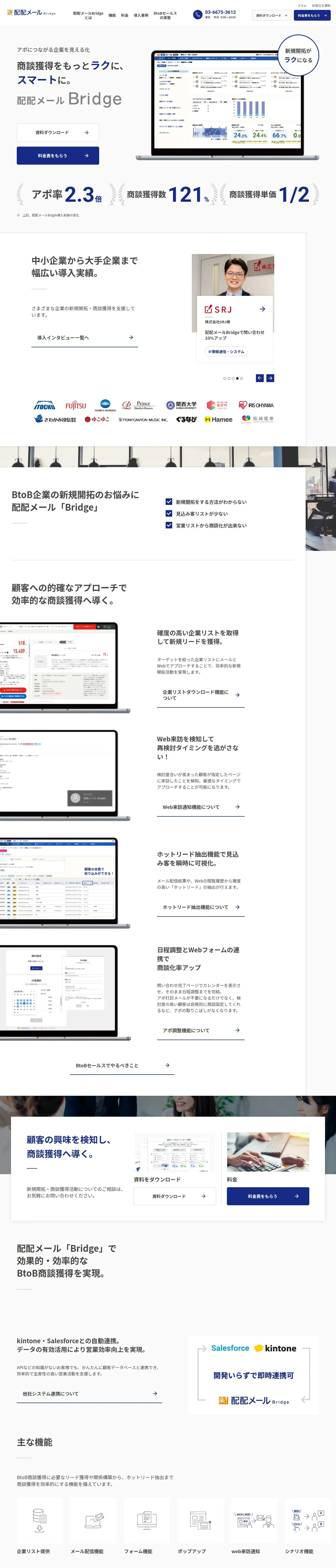Click the 関西大学 logo
This screenshot has height=1568, width=336.
coord(181,405)
